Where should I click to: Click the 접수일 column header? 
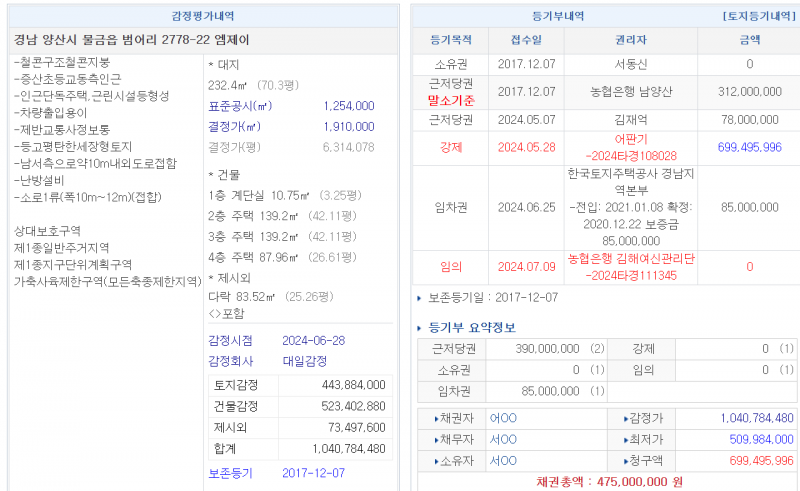(x=526, y=41)
